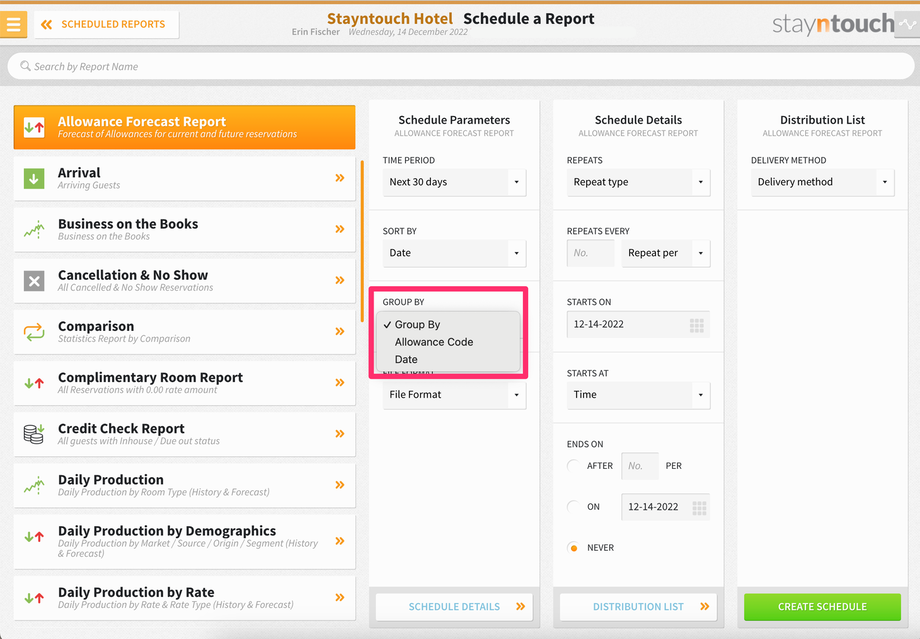Open the Repeat type dropdown
920x639 pixels.
(638, 182)
